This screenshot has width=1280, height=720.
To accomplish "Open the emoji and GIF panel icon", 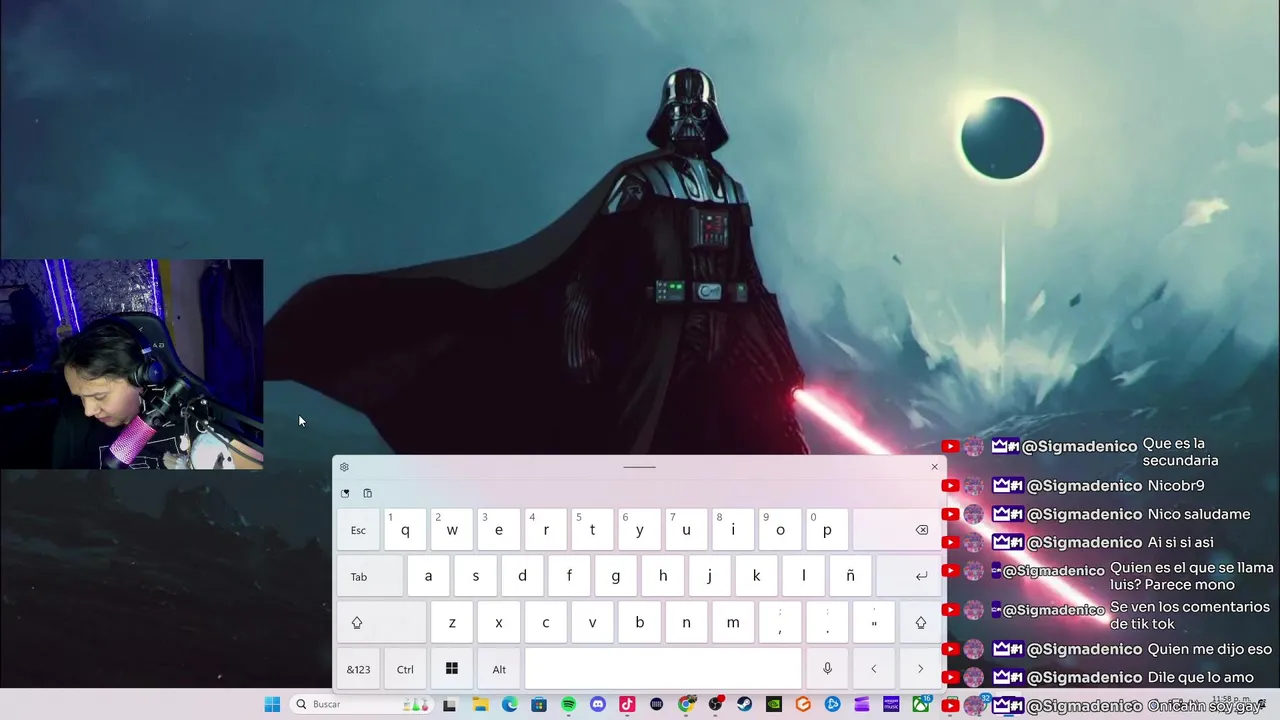I will (345, 493).
